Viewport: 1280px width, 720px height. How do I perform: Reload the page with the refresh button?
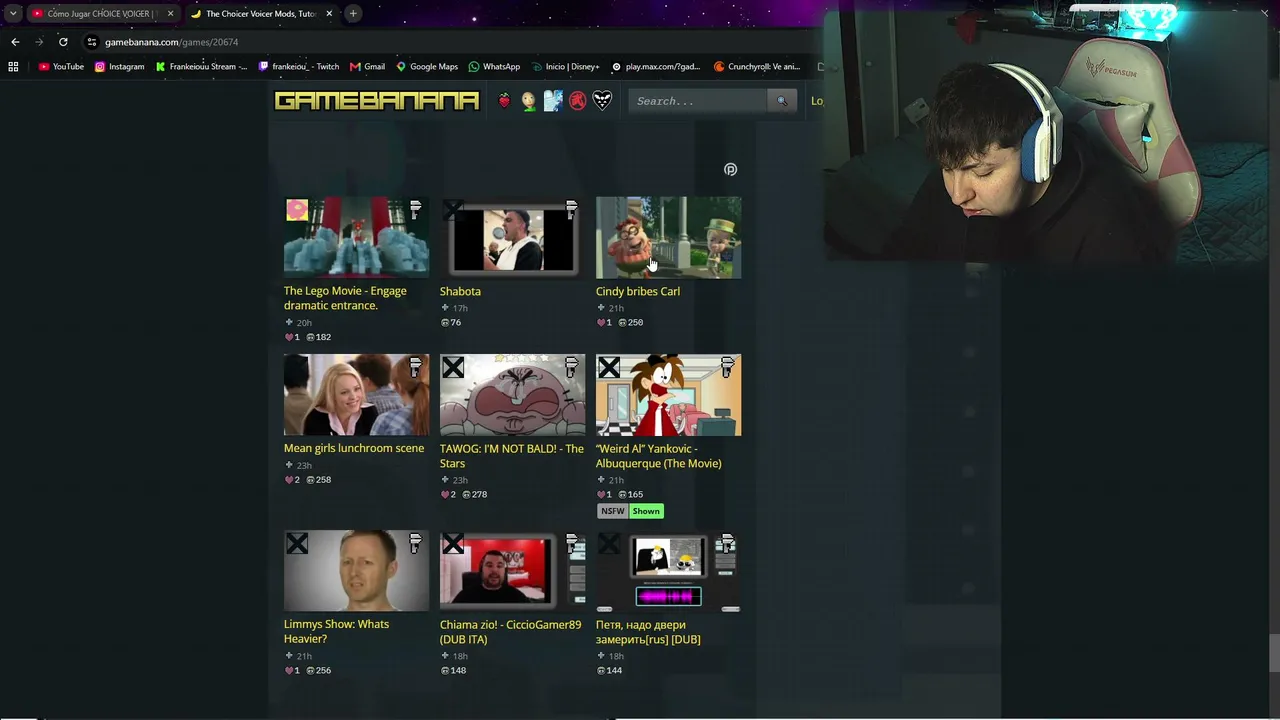coord(63,42)
